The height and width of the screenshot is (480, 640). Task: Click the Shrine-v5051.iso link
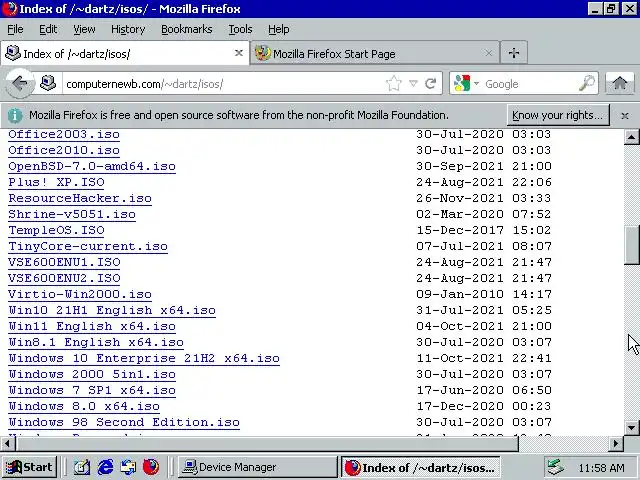tap(72, 214)
